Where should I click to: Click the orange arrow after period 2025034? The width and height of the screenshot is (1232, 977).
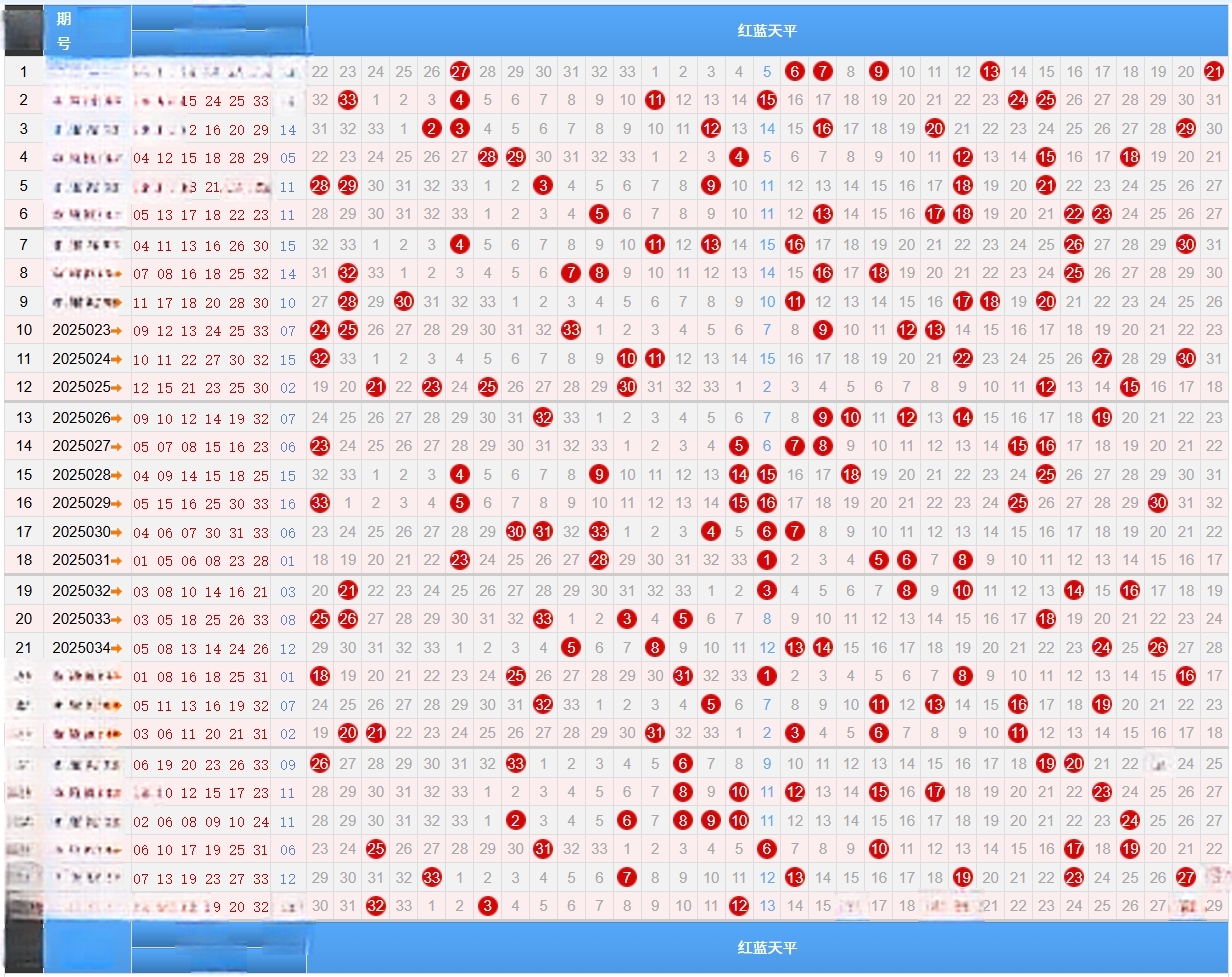[117, 648]
